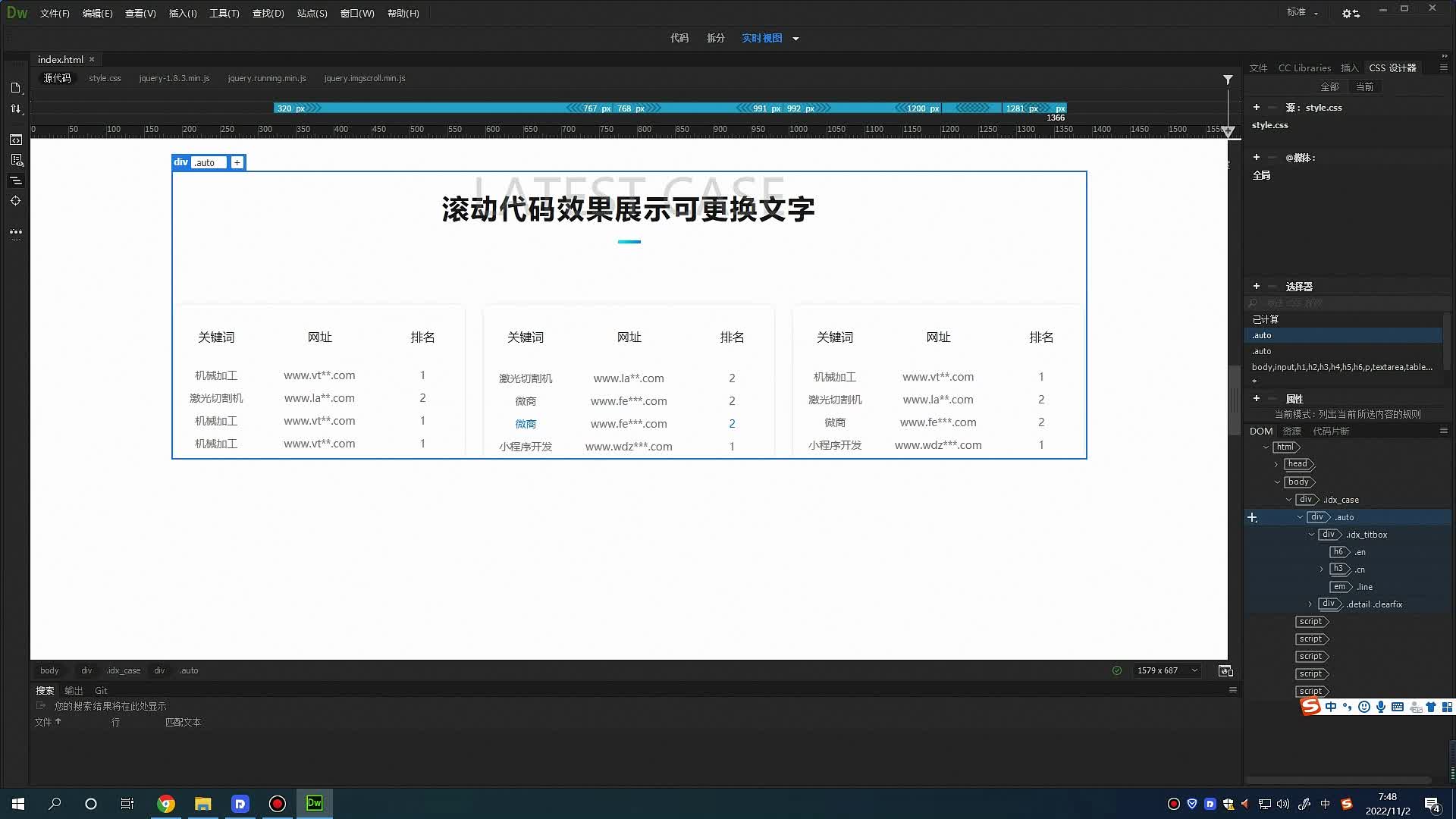Collapse the html node in DOM tree
The image size is (1456, 819).
pyautogui.click(x=1266, y=447)
